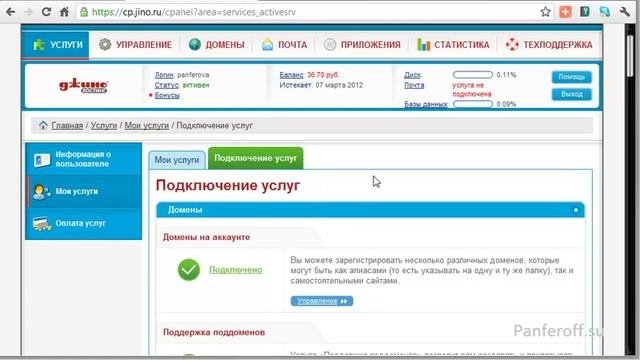Switch to the Подключение услуг tab
The height and width of the screenshot is (360, 640).
256,158
